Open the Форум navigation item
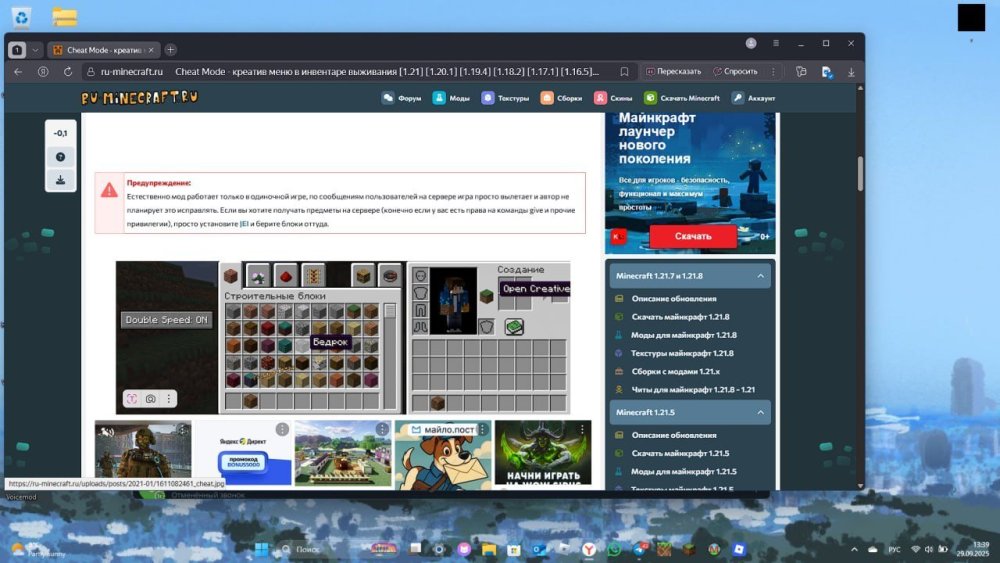The height and width of the screenshot is (563, 1000). coord(402,98)
